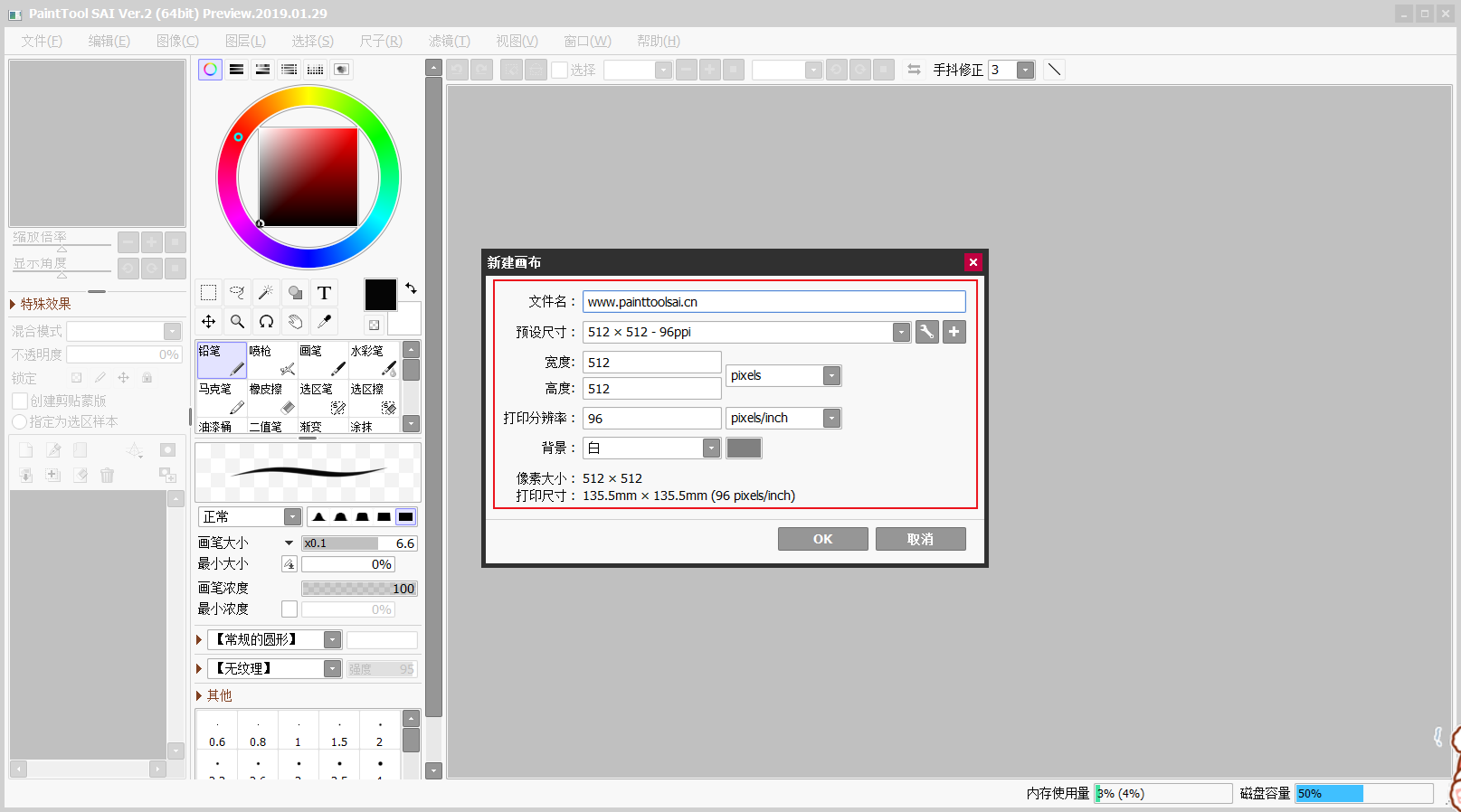Select the shape tool
This screenshot has height=812, width=1461.
(295, 293)
